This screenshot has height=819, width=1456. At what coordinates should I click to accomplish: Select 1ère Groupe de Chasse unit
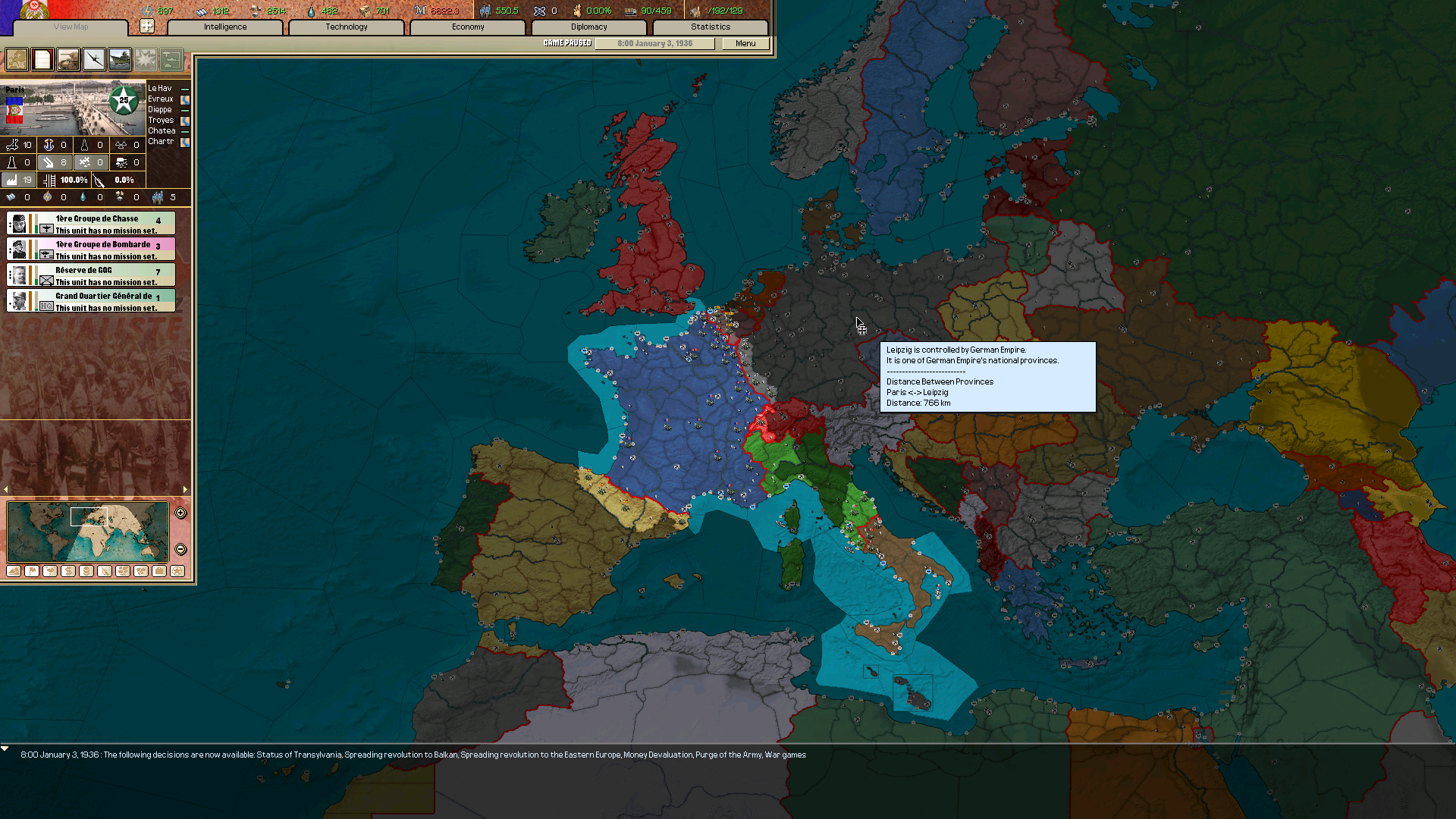coord(91,224)
